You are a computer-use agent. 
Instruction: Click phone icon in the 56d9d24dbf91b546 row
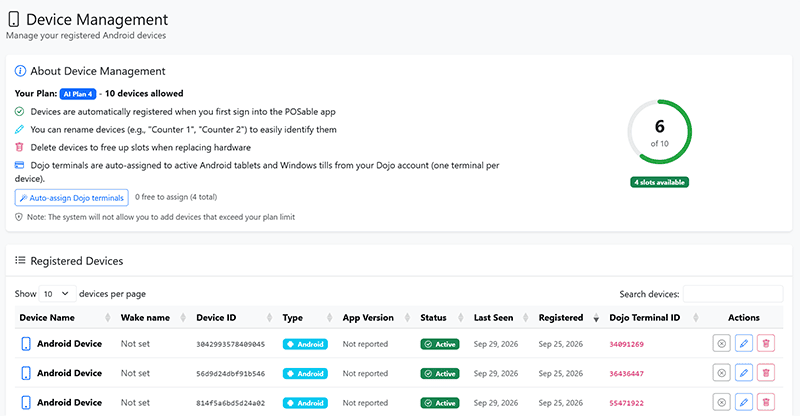coord(26,373)
